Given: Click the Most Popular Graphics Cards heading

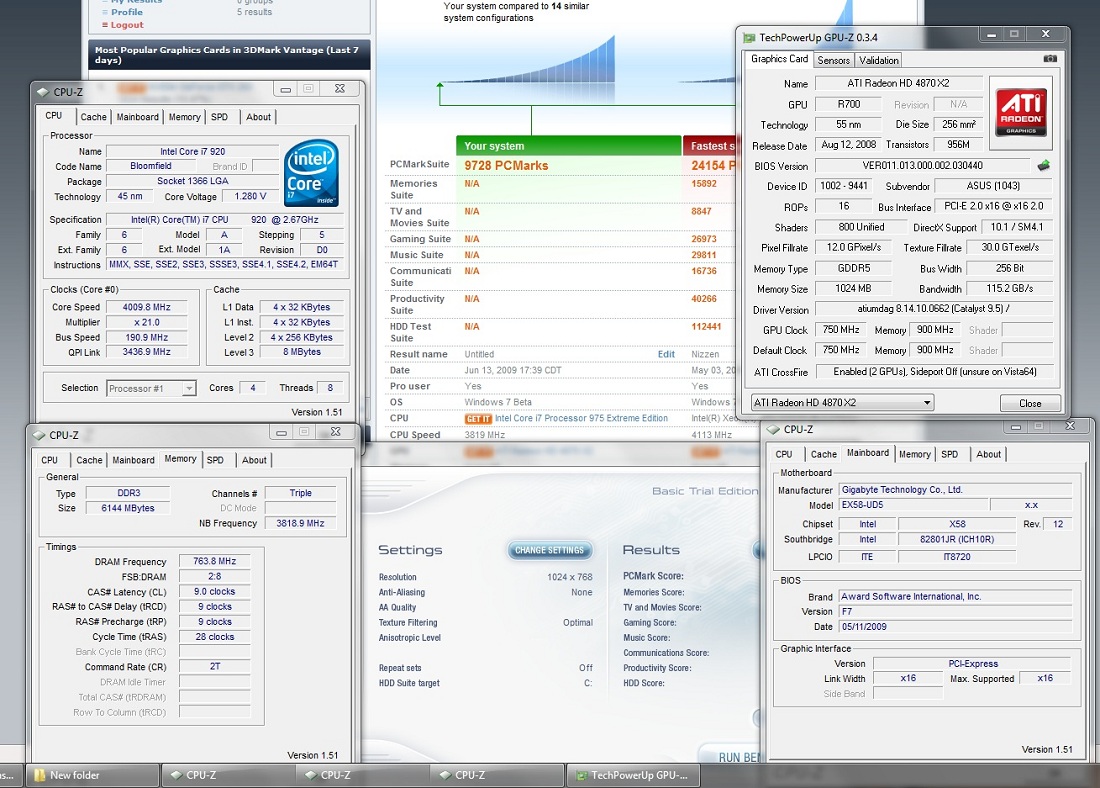Looking at the screenshot, I should [229, 55].
